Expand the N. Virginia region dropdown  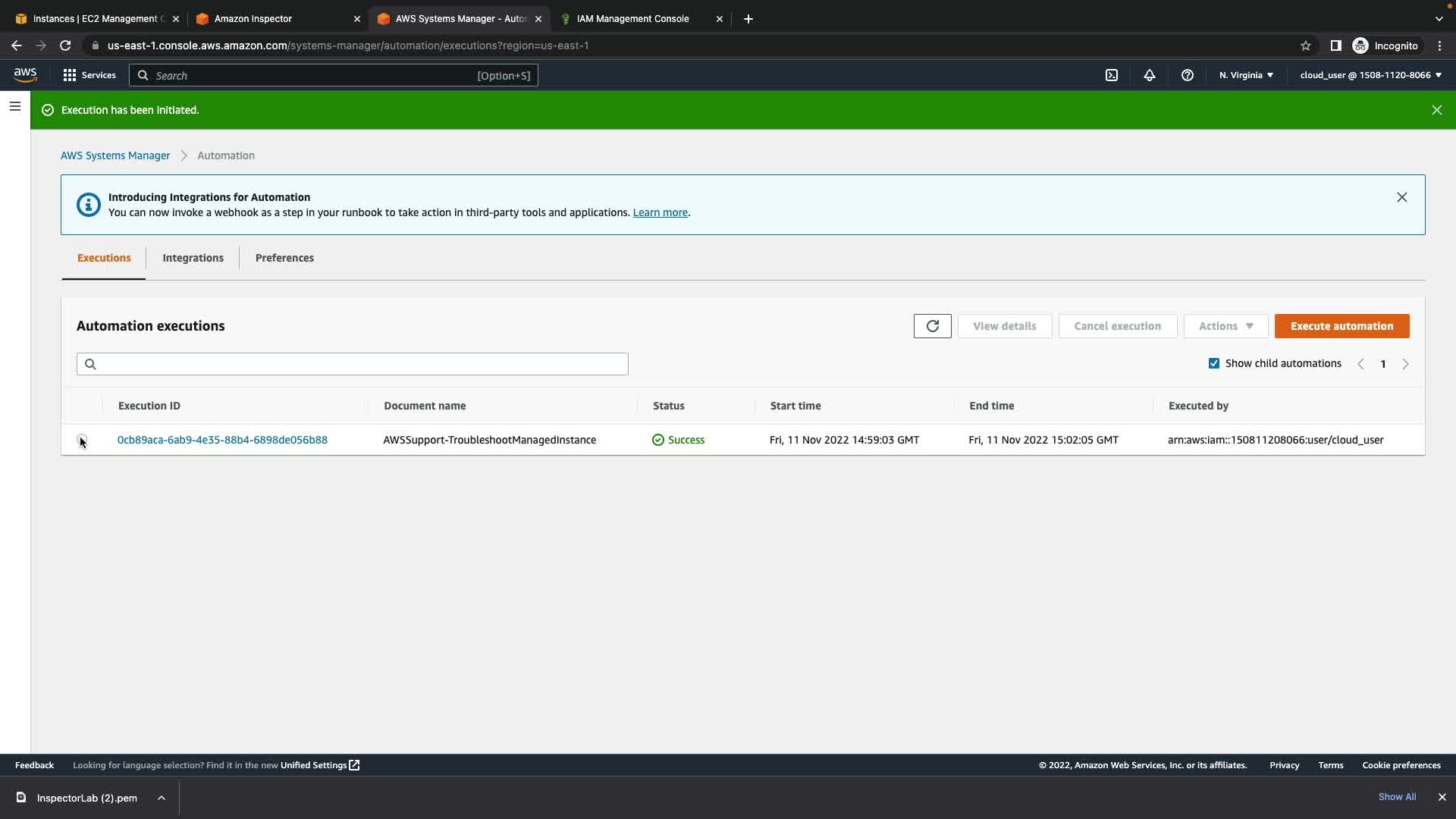click(1246, 75)
